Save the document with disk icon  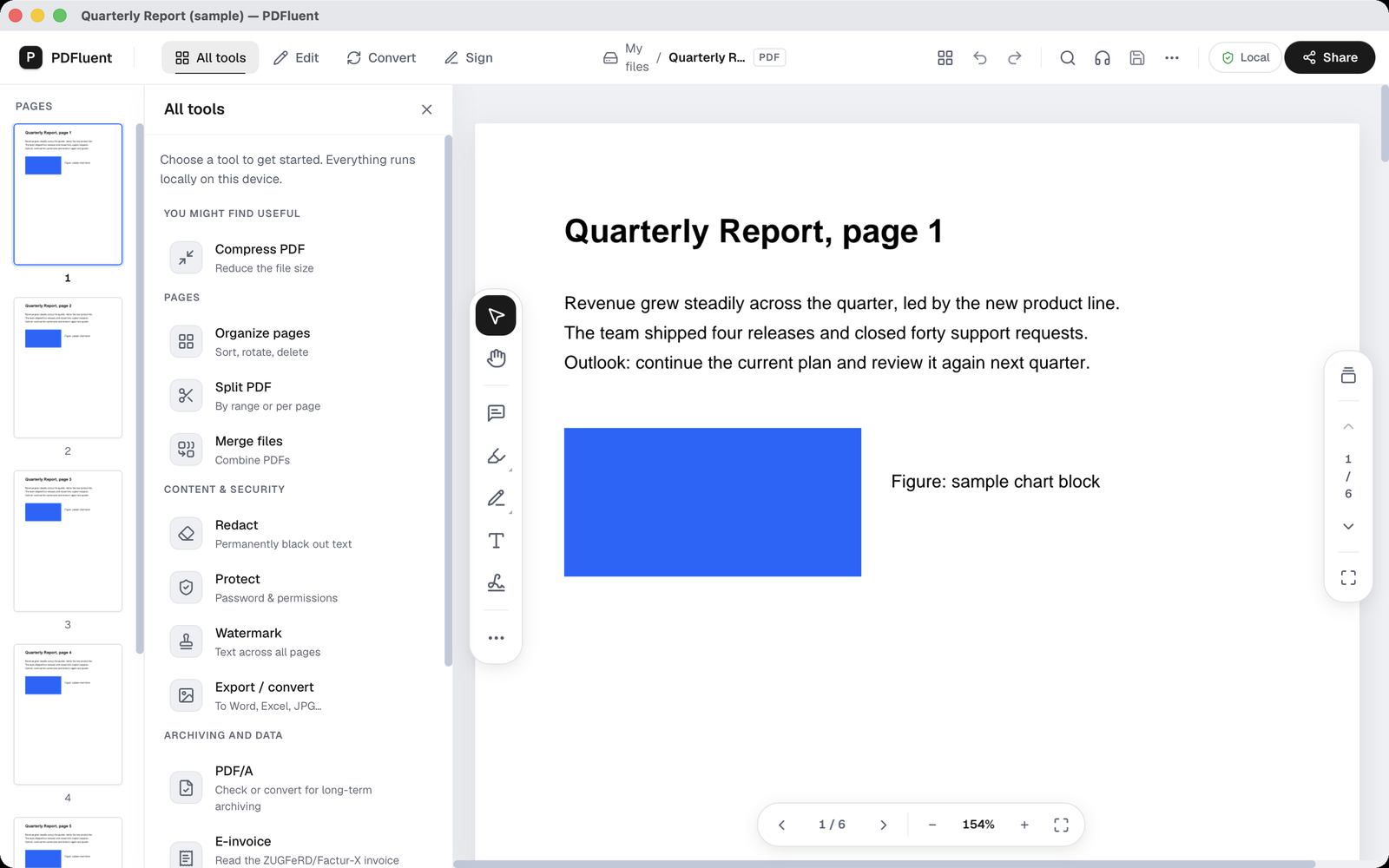point(1137,57)
